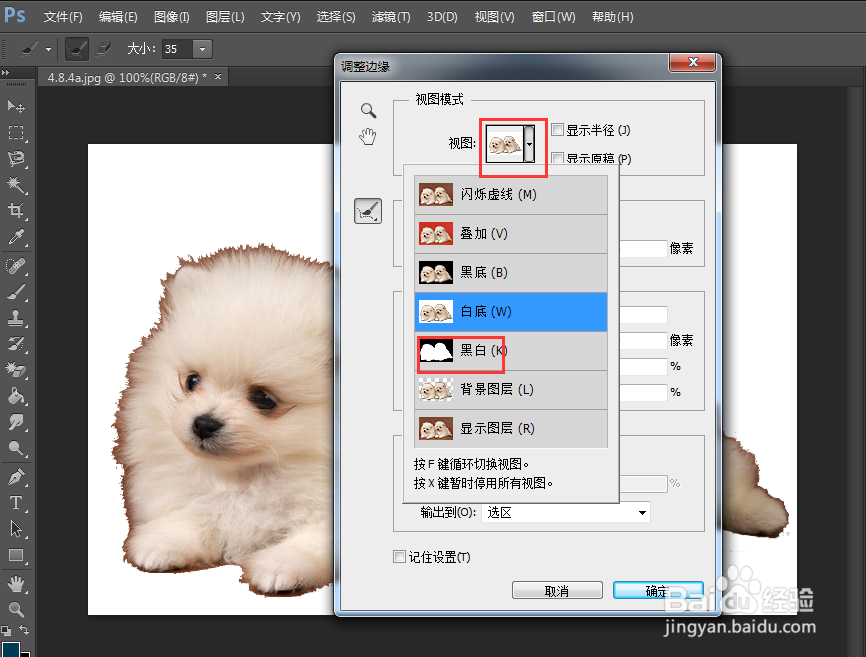Click the brush size field showing 35
The height and width of the screenshot is (657, 866).
tap(177, 49)
